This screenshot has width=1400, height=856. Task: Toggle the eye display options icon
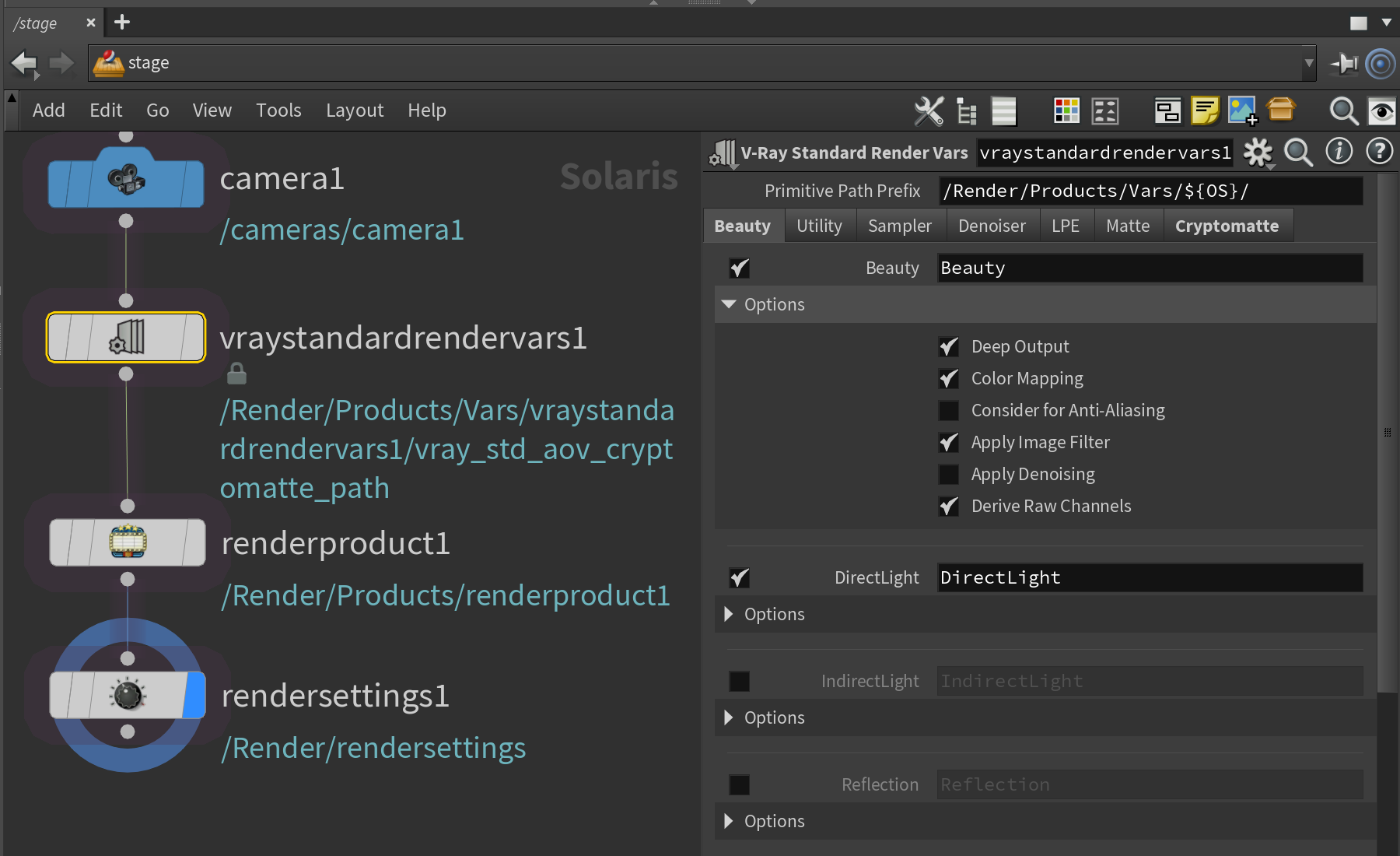coord(1381,111)
